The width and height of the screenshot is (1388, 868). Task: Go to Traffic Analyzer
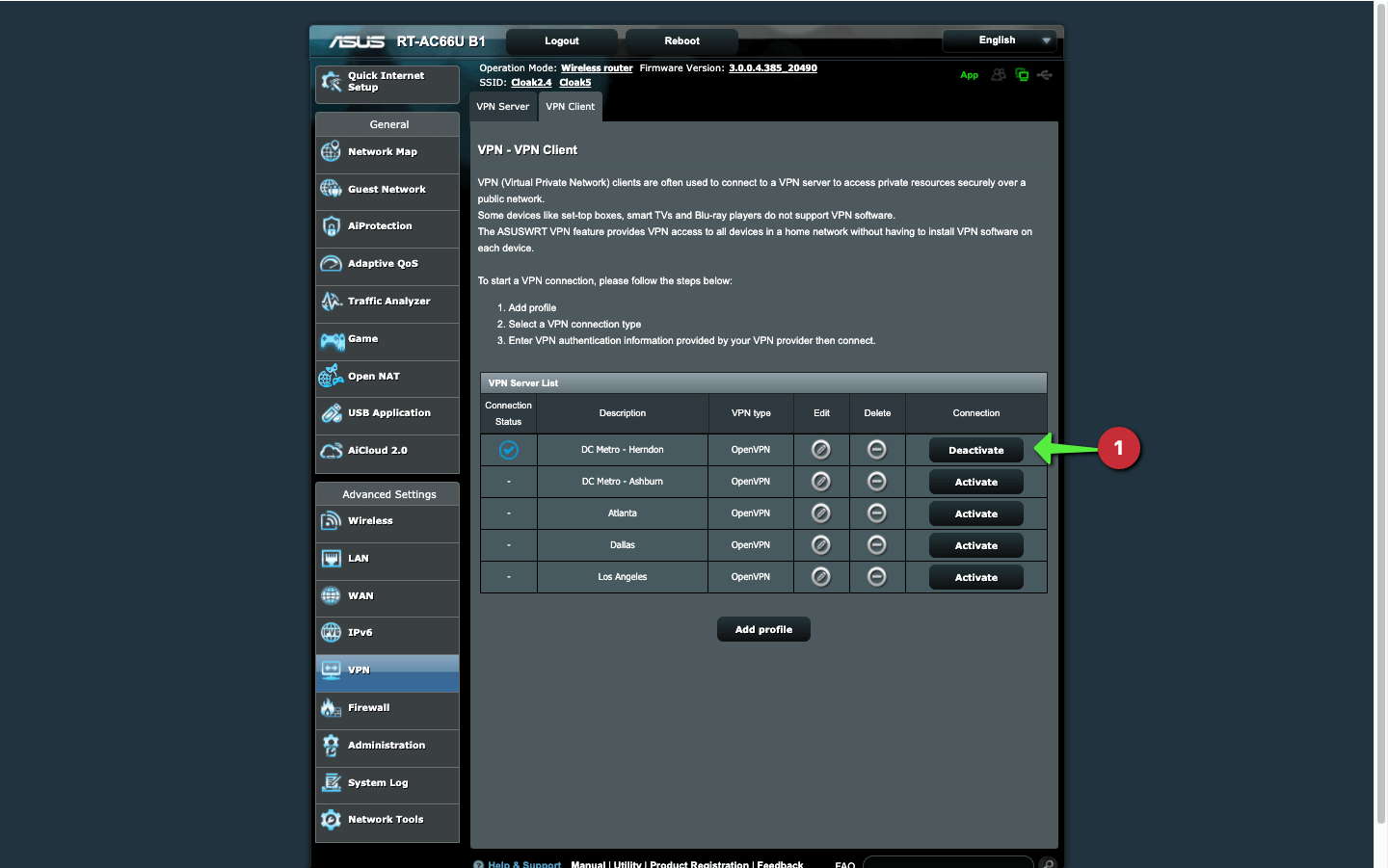coord(387,302)
